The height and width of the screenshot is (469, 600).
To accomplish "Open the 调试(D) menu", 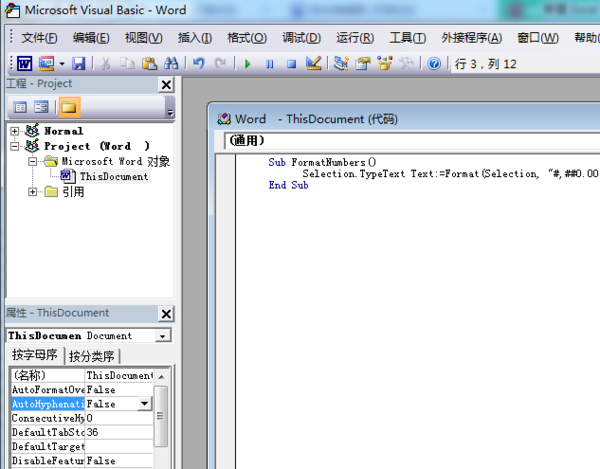I will click(302, 37).
